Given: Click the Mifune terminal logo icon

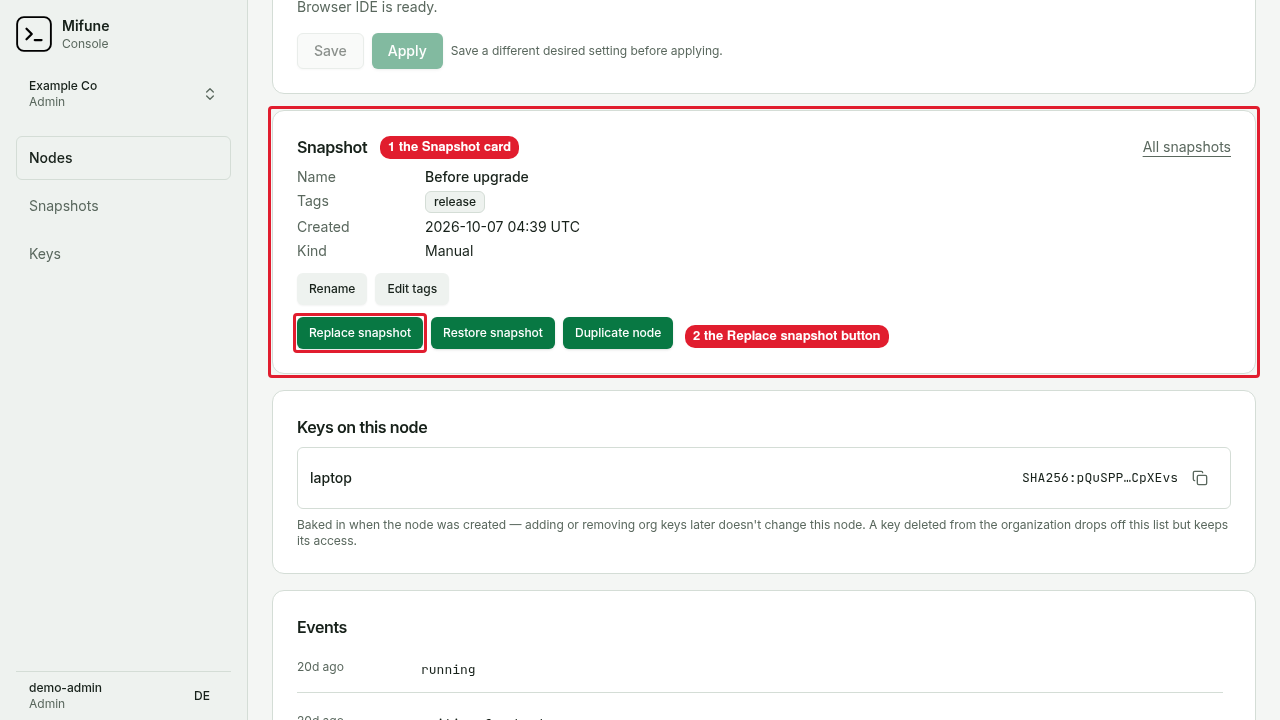Looking at the screenshot, I should click(34, 34).
